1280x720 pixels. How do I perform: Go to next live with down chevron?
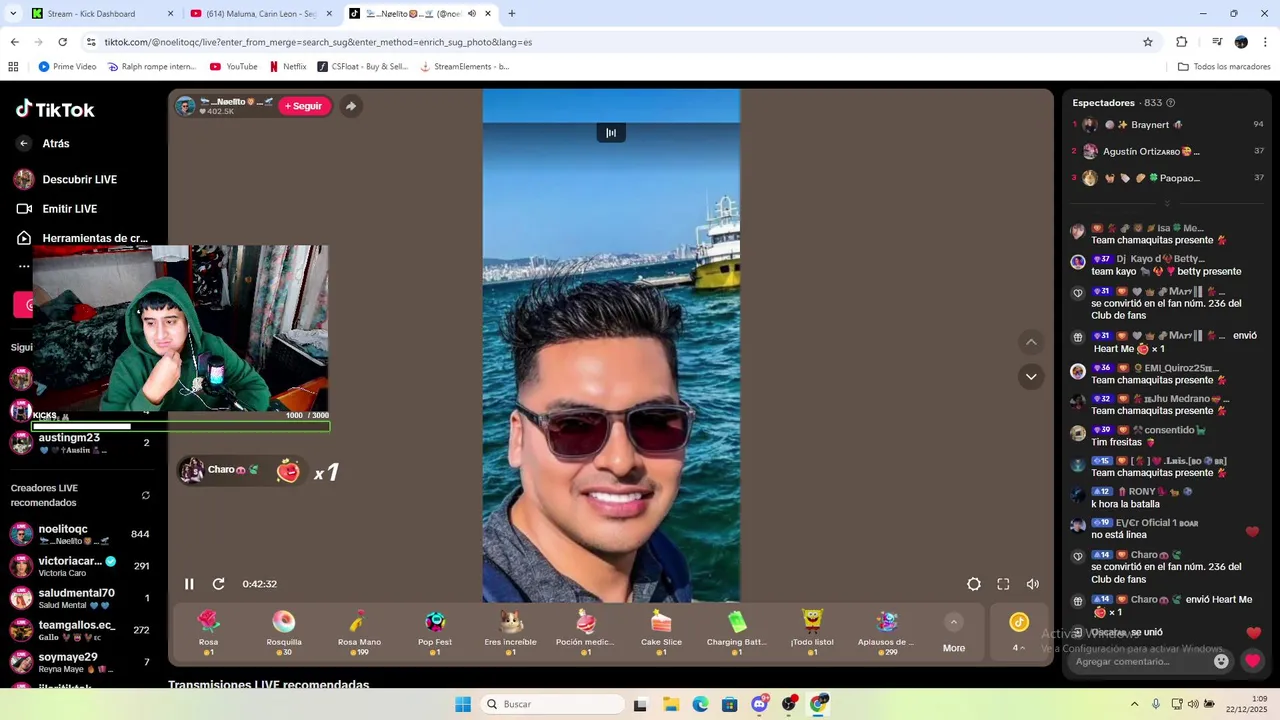point(1031,377)
